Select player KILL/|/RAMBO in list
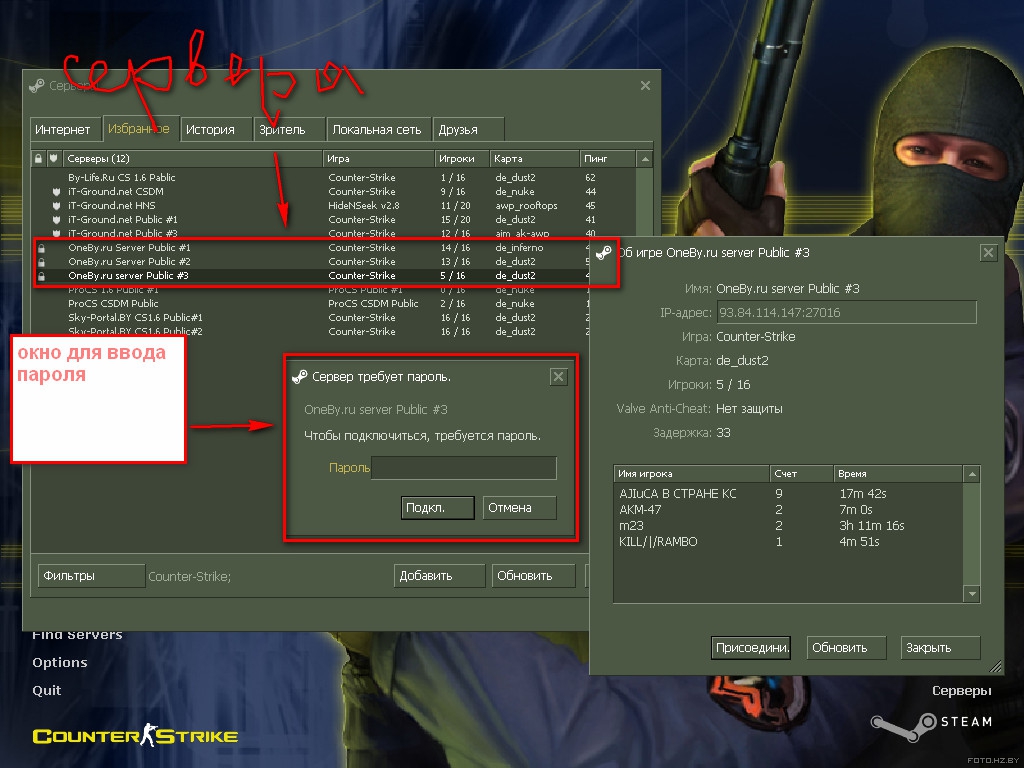1024x768 pixels. click(788, 542)
